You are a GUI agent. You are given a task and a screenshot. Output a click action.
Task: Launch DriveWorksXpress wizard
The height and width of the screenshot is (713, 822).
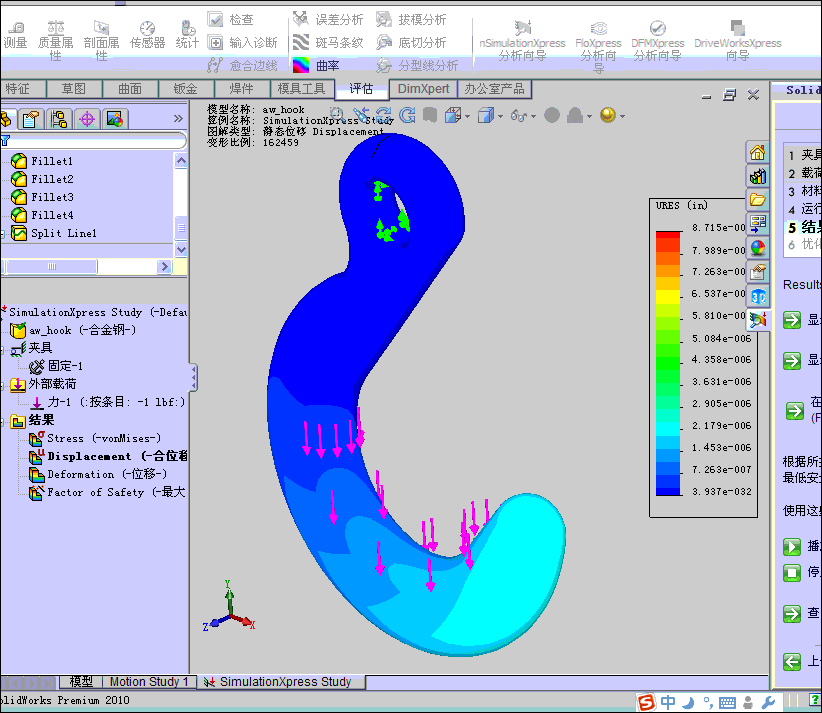tap(738, 41)
